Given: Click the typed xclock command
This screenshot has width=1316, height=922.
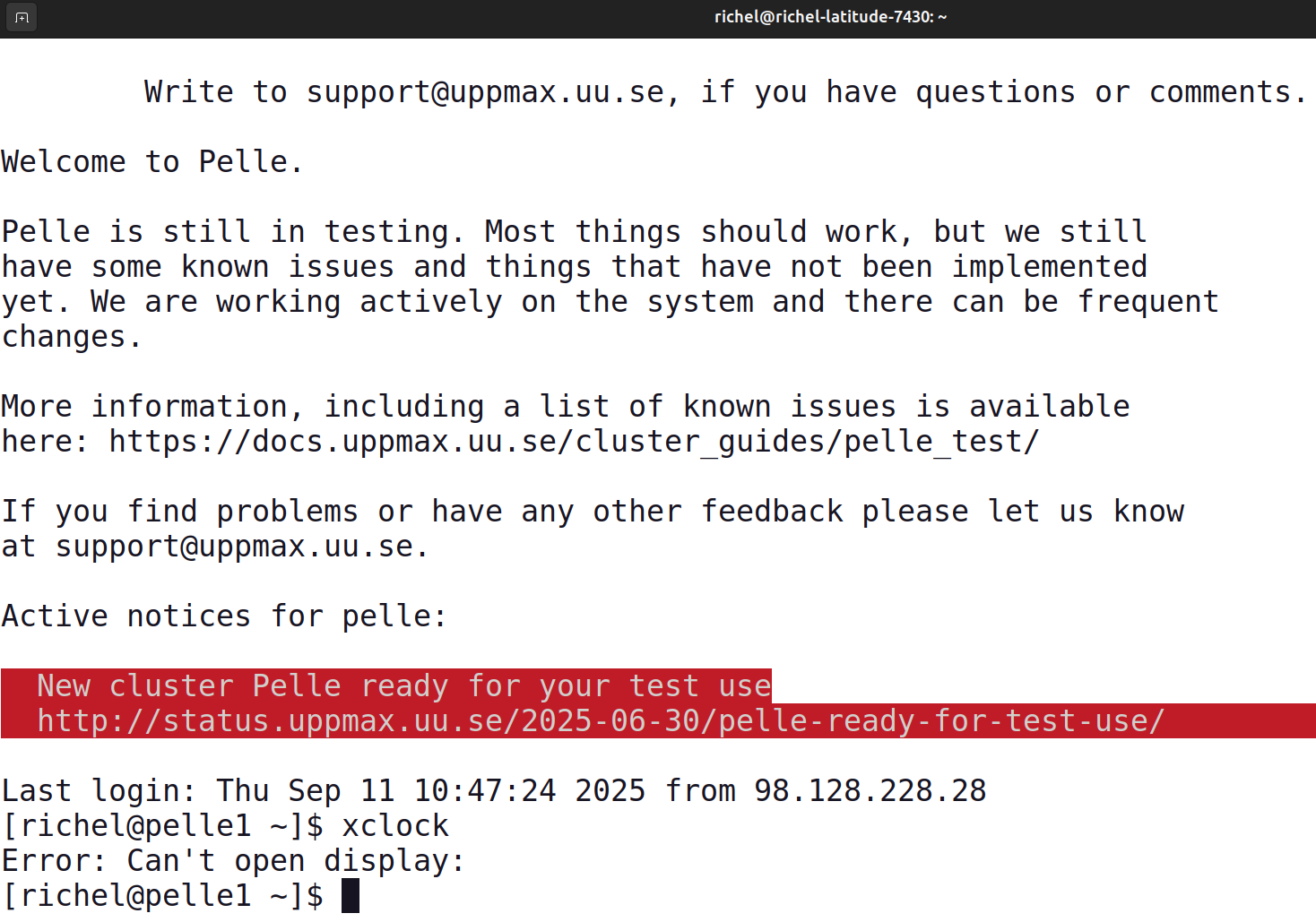Looking at the screenshot, I should [395, 826].
